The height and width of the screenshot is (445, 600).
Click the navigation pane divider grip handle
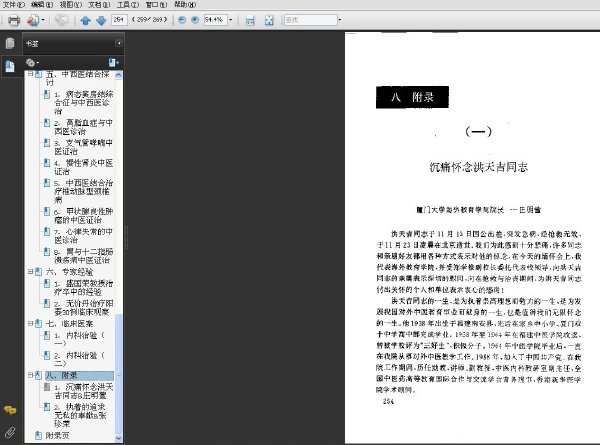tap(126, 237)
